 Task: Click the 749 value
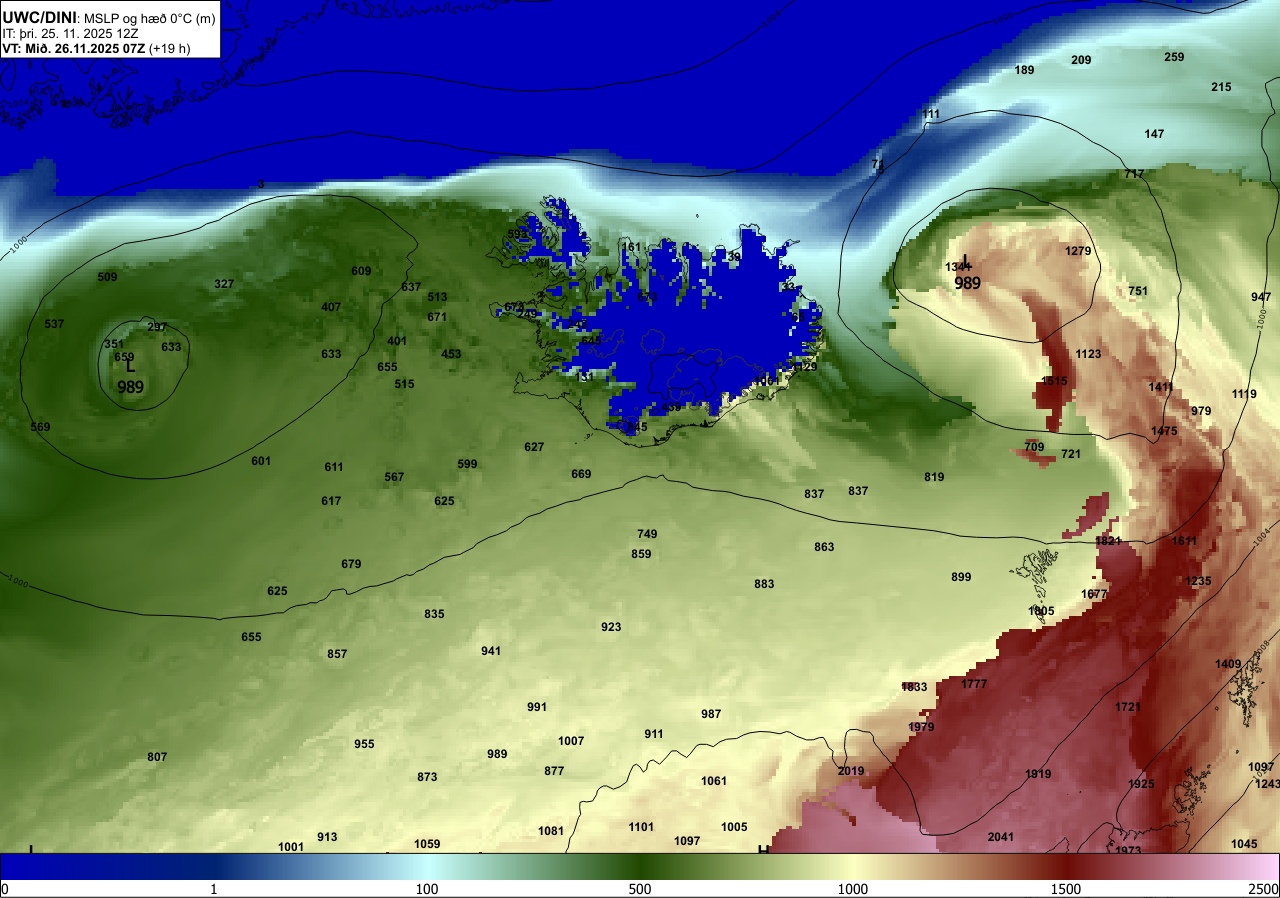coord(647,534)
